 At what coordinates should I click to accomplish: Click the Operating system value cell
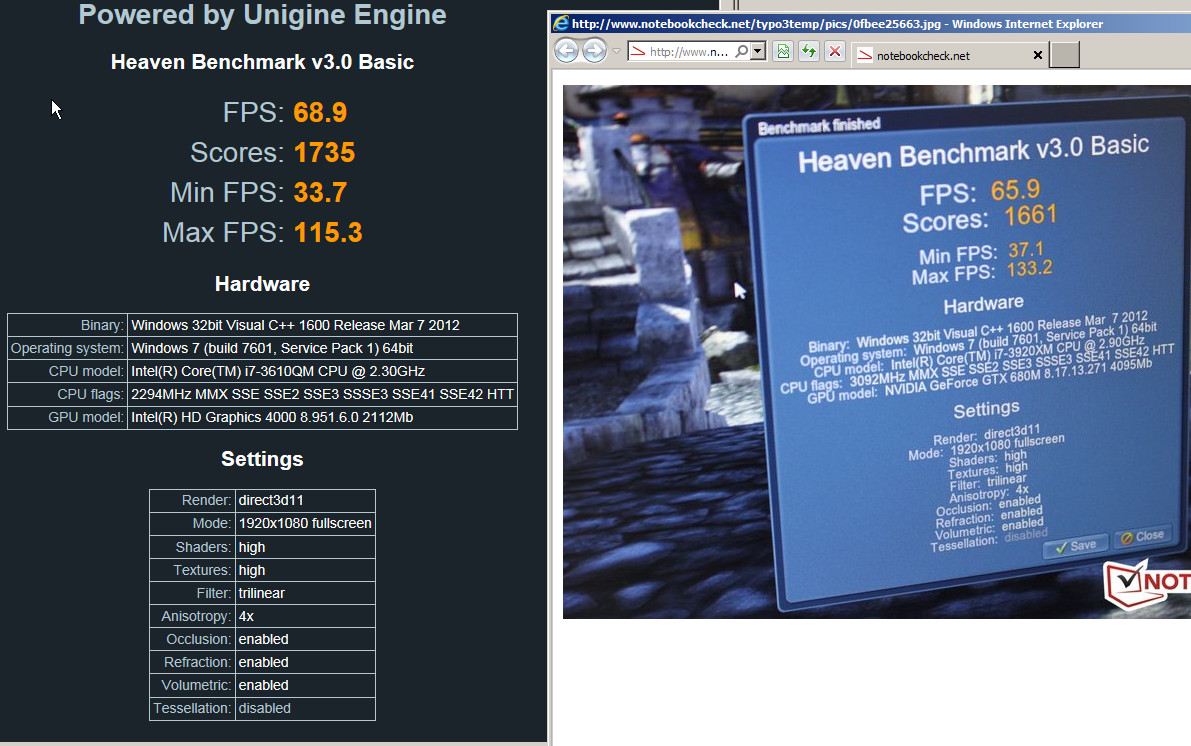[x=322, y=348]
